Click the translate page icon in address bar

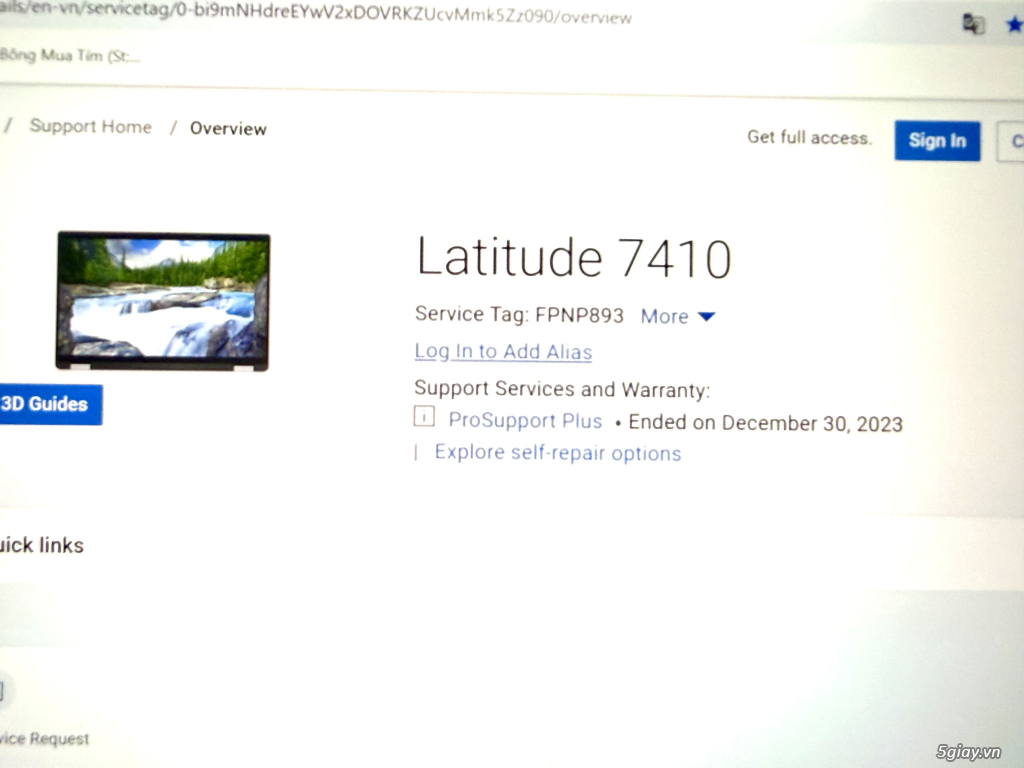[973, 25]
